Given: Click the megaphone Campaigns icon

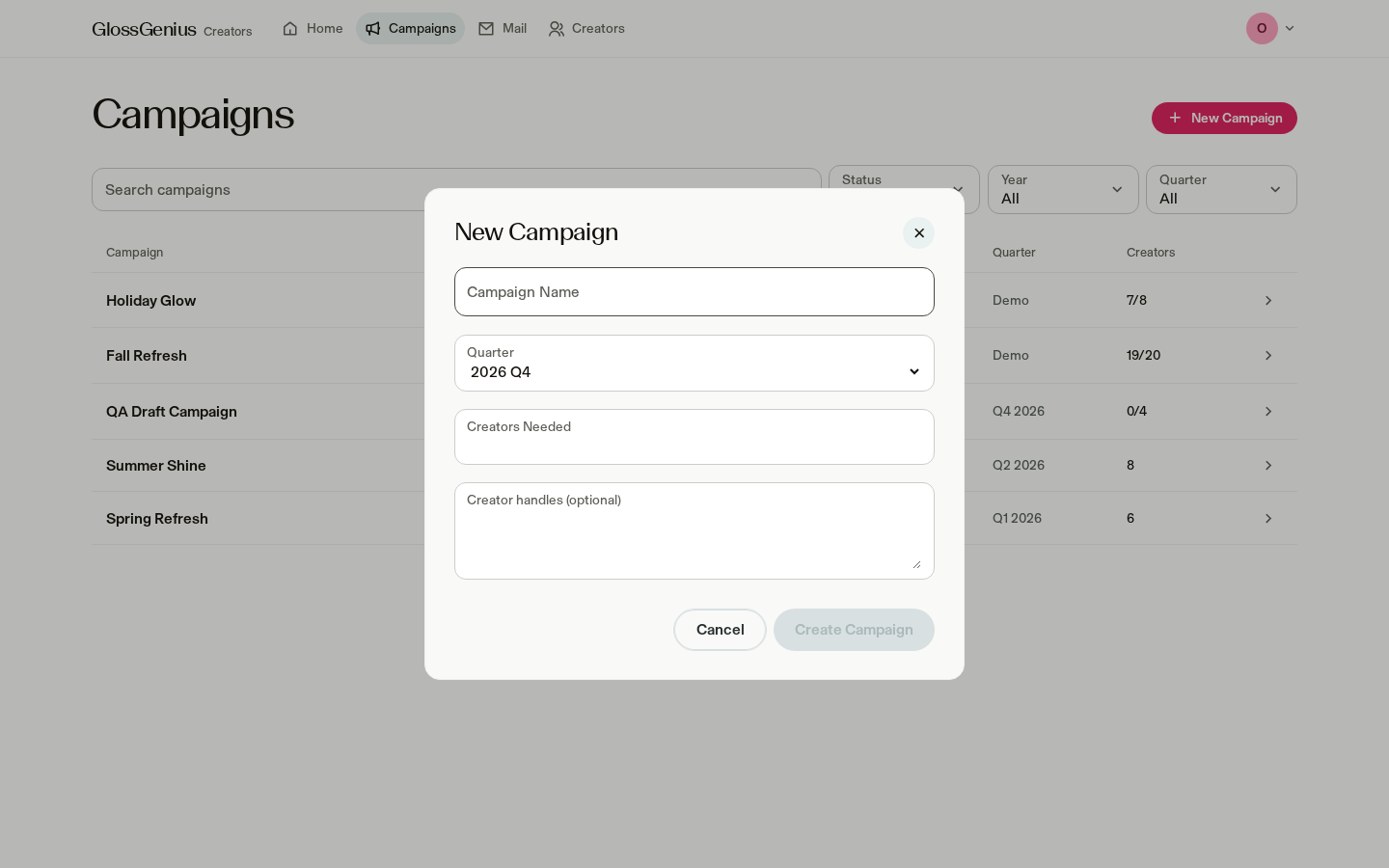Looking at the screenshot, I should click(x=373, y=29).
